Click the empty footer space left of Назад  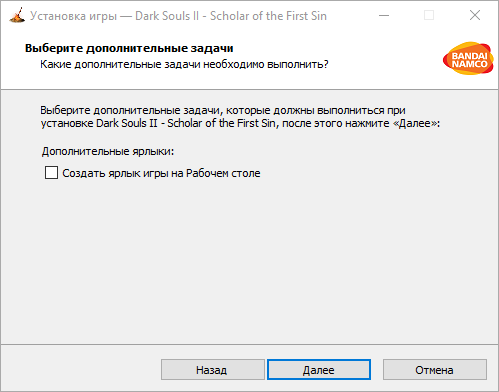point(80,370)
